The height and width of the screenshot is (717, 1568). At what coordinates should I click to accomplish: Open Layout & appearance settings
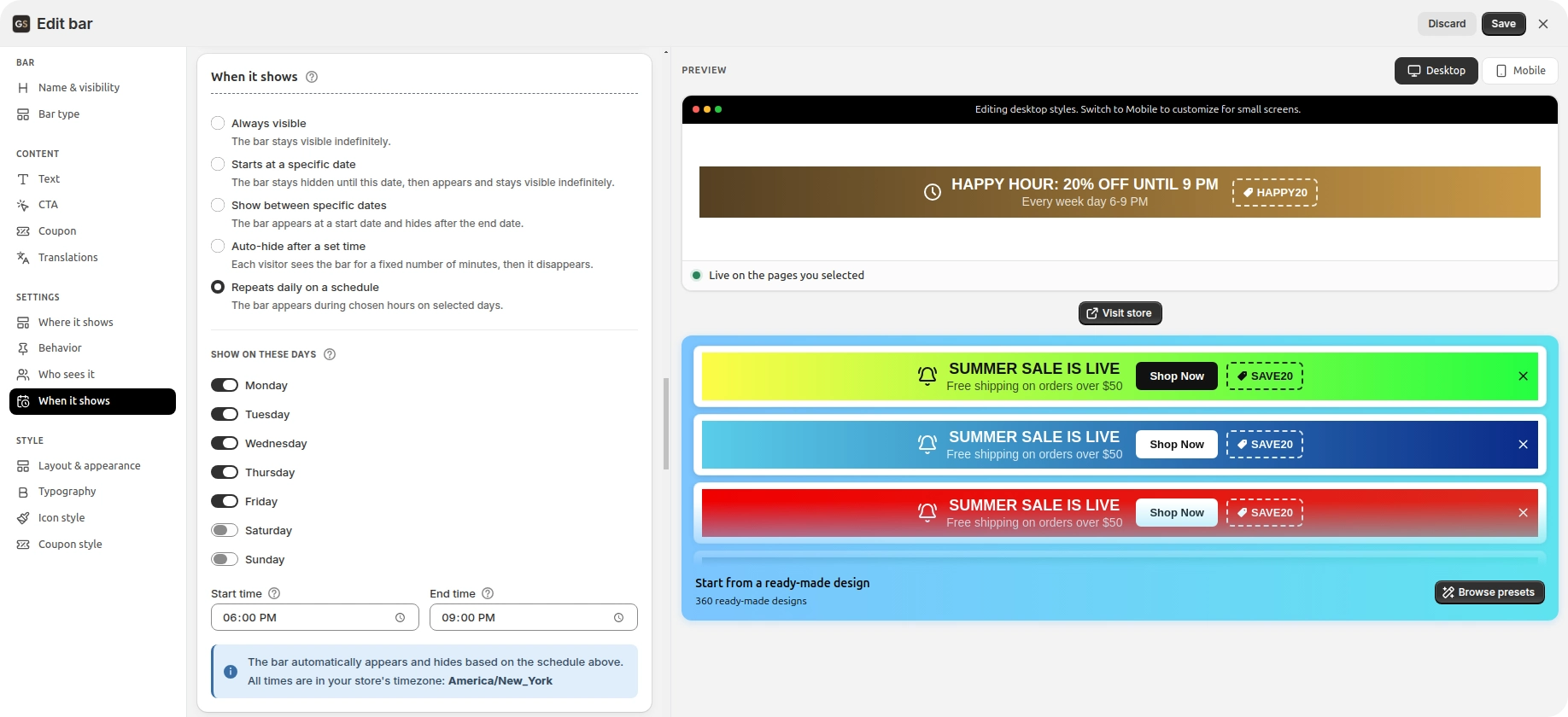click(92, 465)
